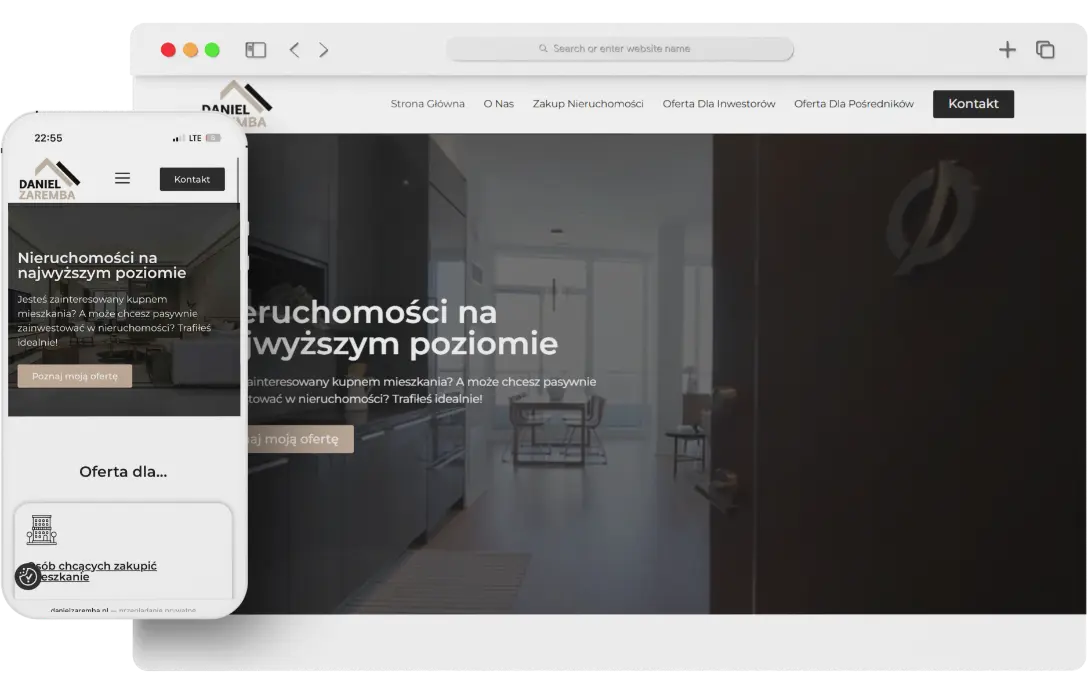Tap the Kontakt button in mobile header

pyautogui.click(x=192, y=179)
